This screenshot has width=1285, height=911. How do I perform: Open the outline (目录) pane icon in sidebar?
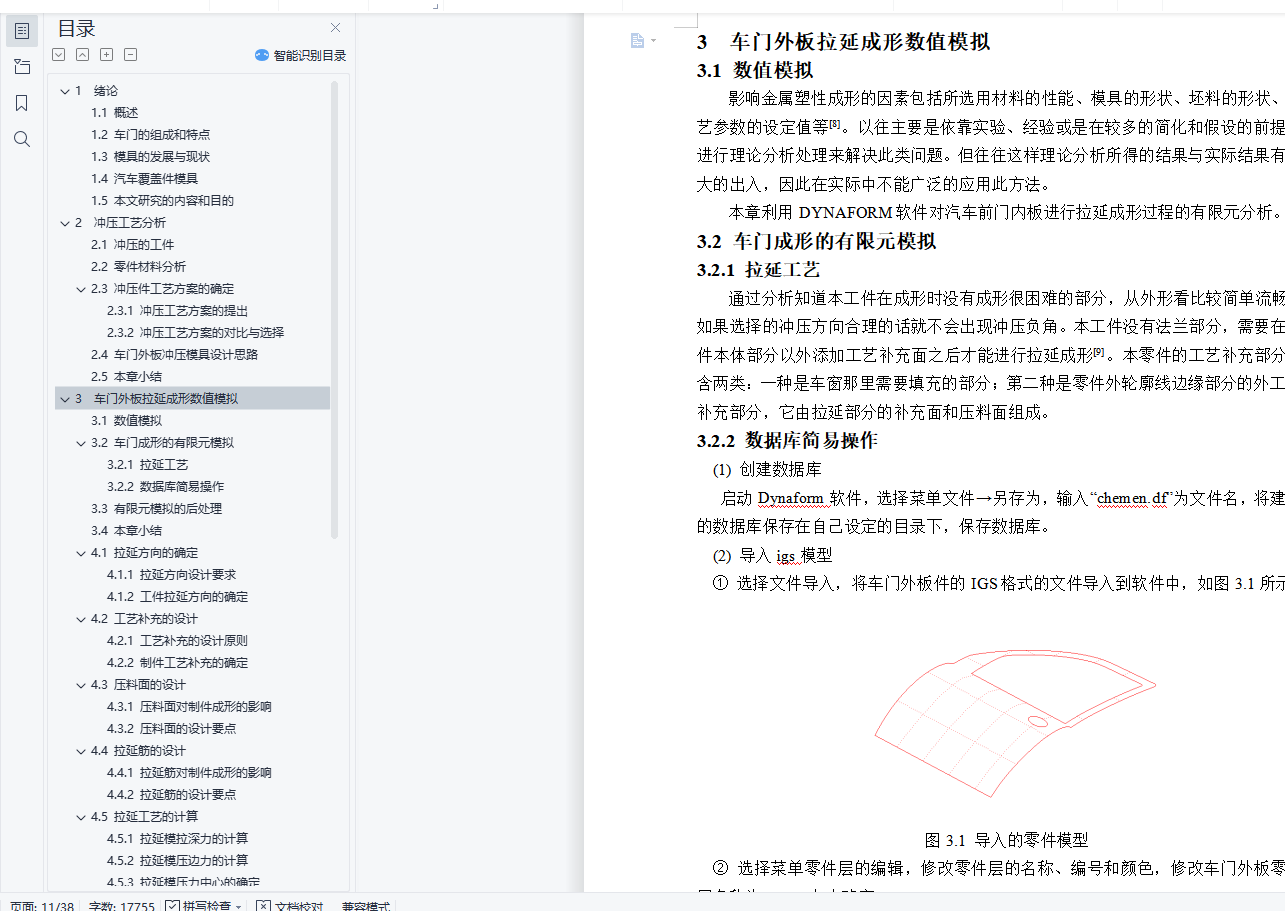22,31
